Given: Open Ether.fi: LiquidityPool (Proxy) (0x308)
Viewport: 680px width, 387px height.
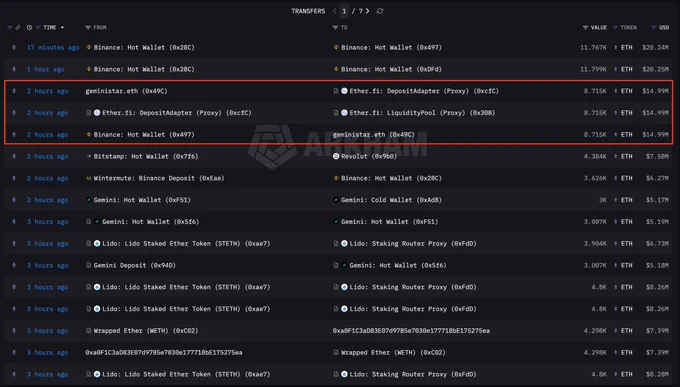Looking at the screenshot, I should tap(422, 113).
